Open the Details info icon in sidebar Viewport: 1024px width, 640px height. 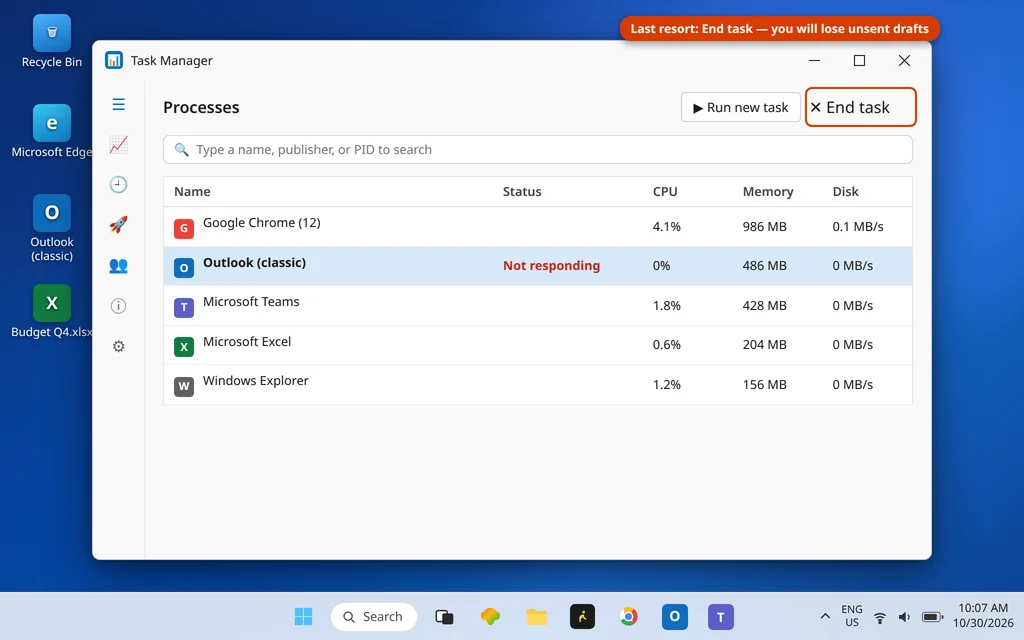click(x=118, y=306)
